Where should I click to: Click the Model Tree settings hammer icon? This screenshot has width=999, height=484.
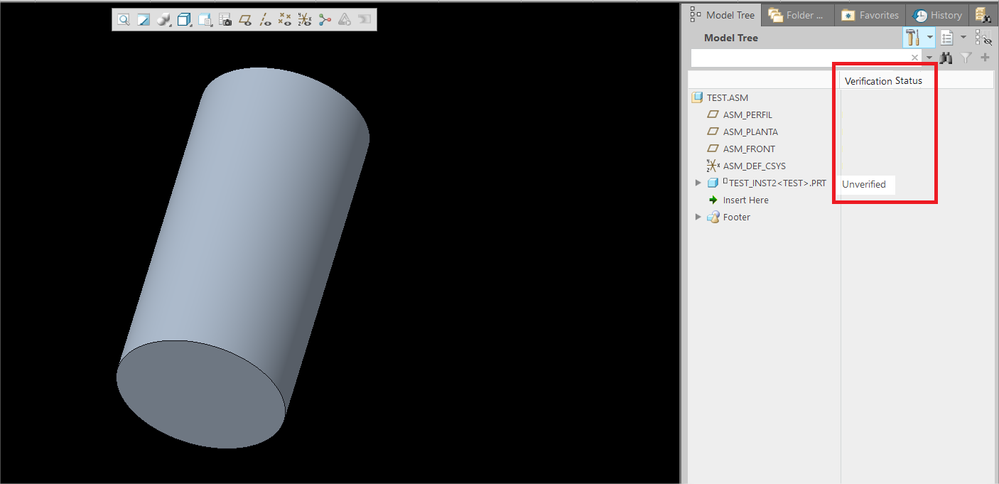(x=912, y=38)
